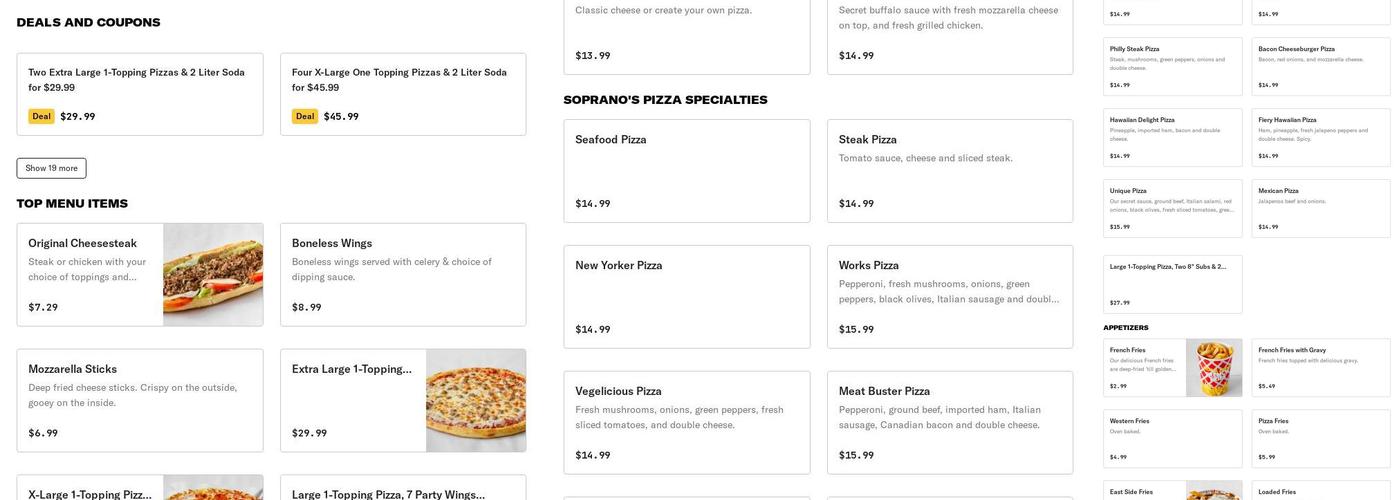Select the Mozzarella Sticks item
Viewport: 1400px width, 500px height.
pyautogui.click(x=140, y=400)
